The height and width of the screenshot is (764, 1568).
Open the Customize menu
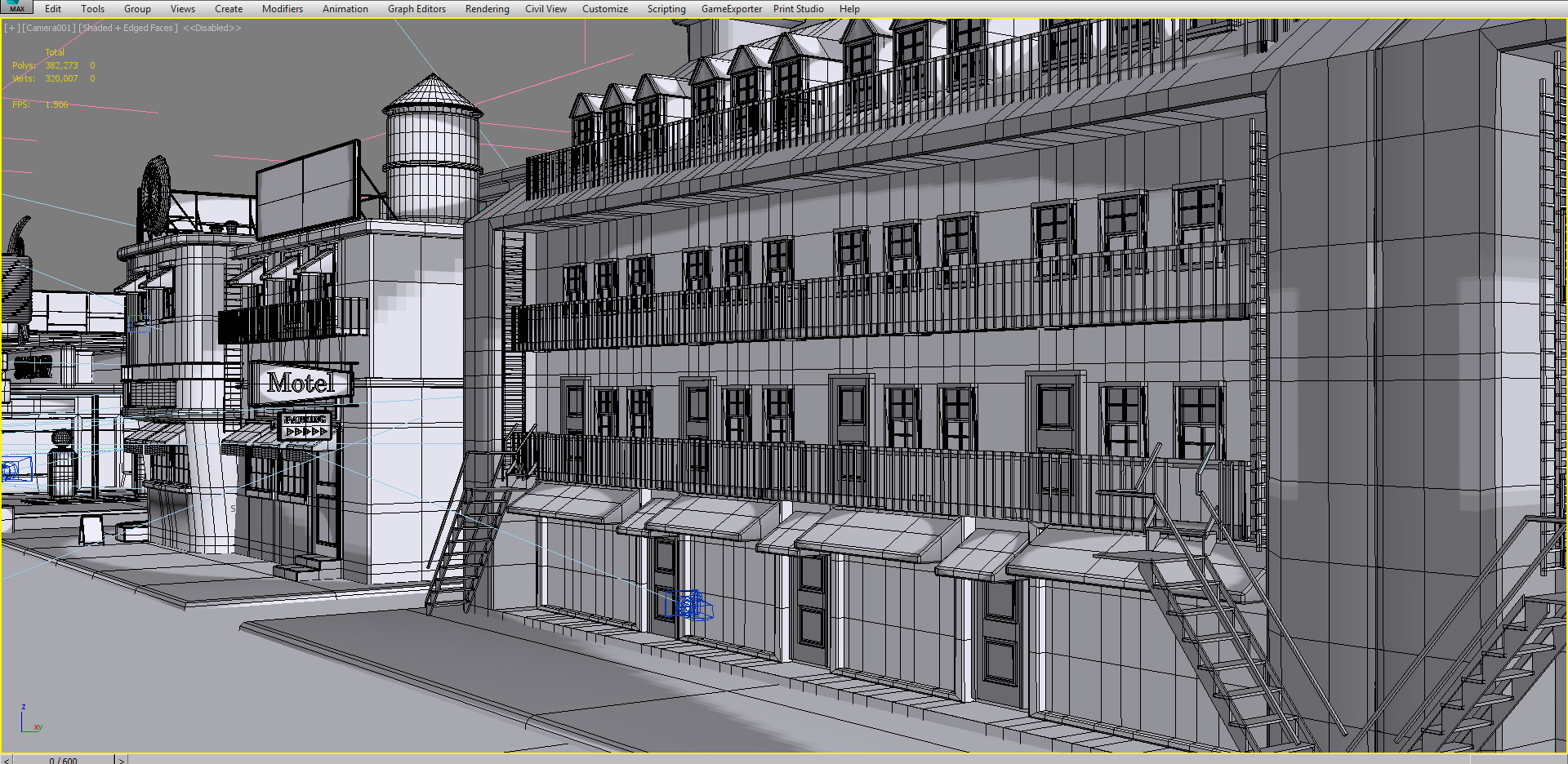[x=605, y=8]
